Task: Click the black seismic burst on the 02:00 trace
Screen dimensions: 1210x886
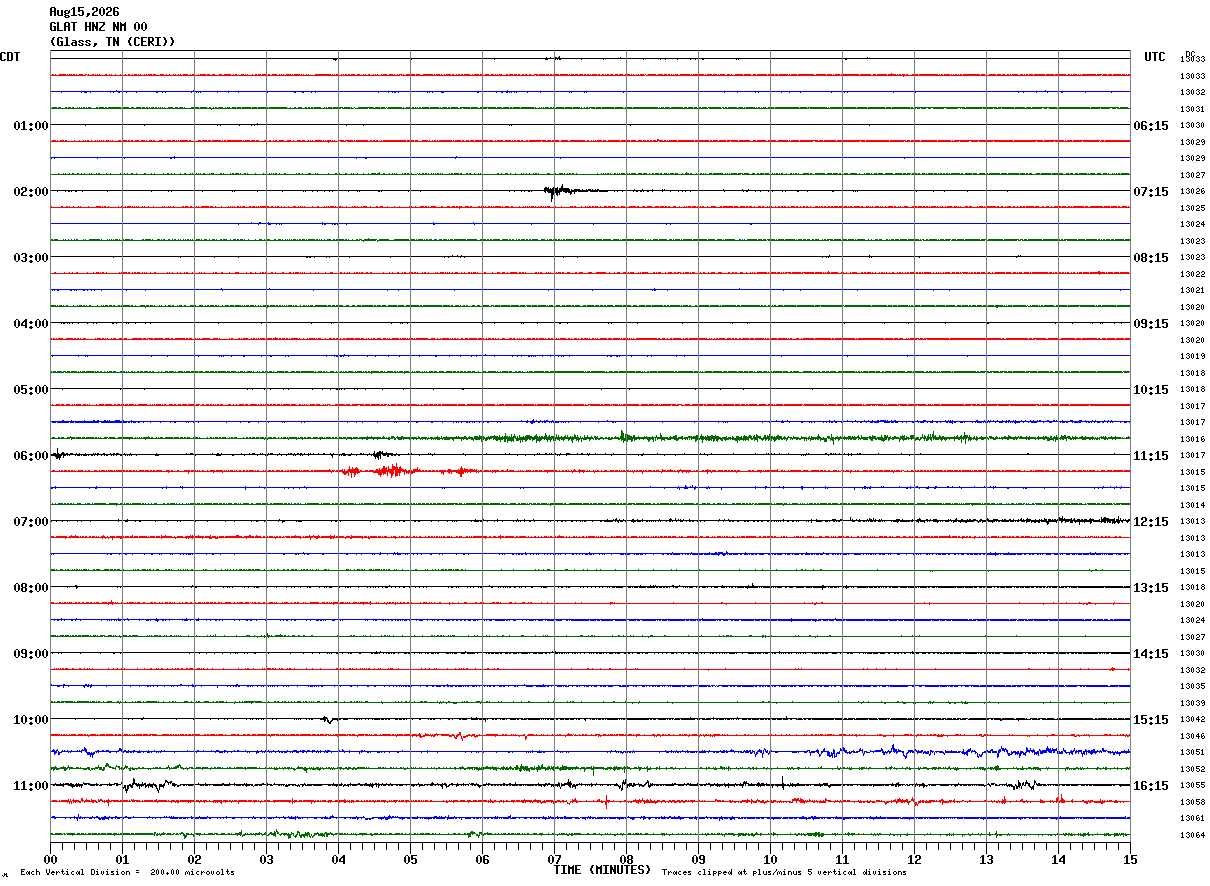Action: click(572, 191)
